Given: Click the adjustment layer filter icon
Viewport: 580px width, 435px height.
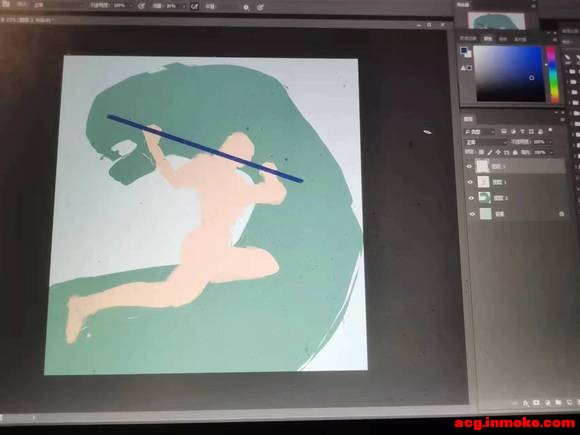Looking at the screenshot, I should [x=513, y=132].
